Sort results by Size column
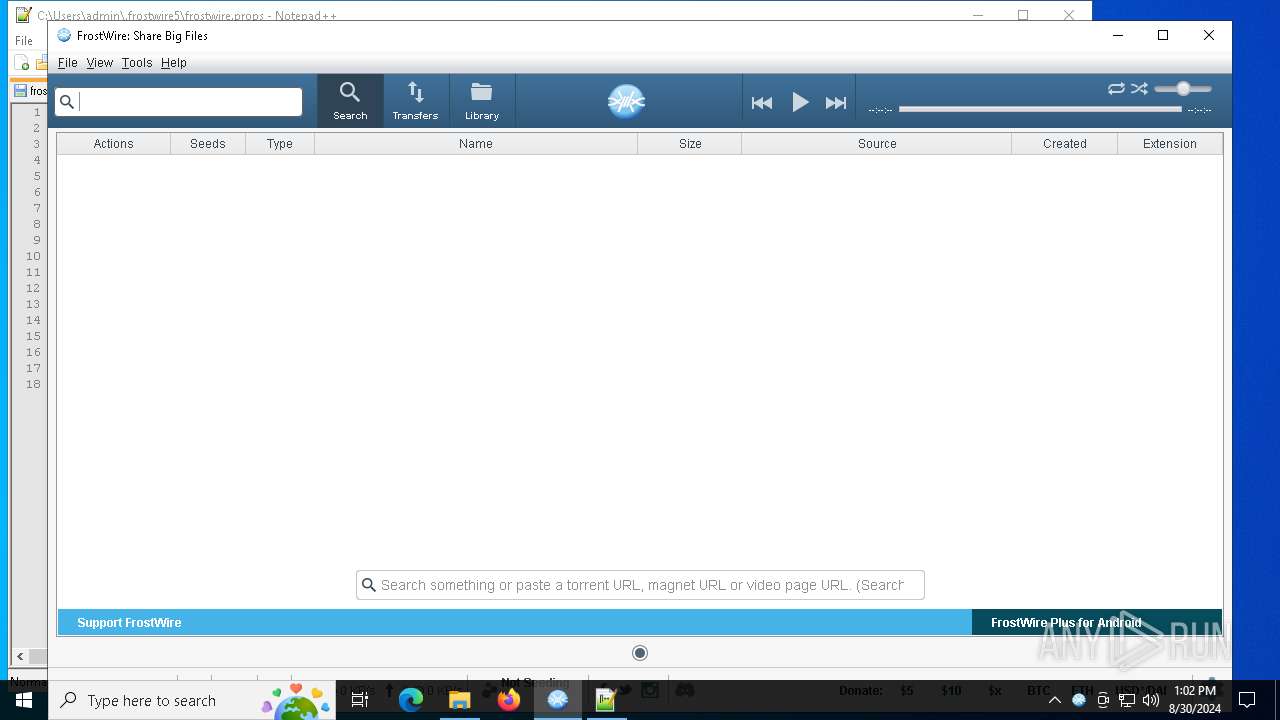1280x720 pixels. point(690,144)
